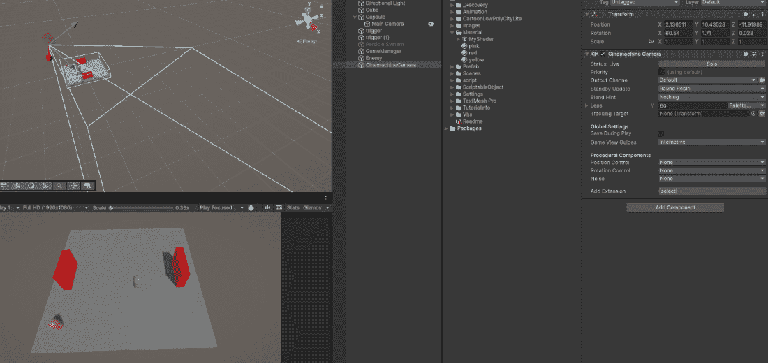768x363 pixels.
Task: Open the Full HD resolution dropdown
Action: click(55, 208)
